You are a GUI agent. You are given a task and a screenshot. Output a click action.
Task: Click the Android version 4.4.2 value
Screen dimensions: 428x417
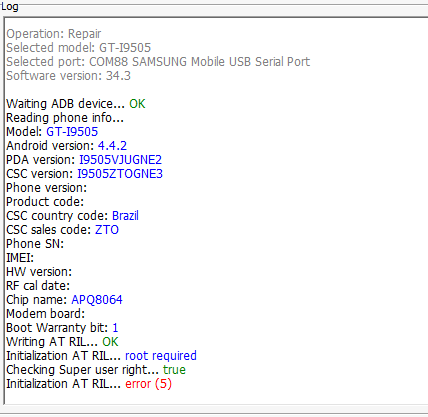pos(112,146)
